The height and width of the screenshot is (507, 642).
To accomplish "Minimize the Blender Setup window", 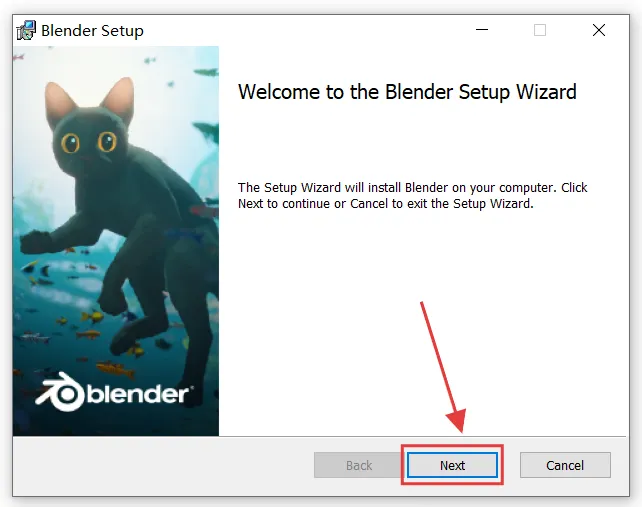I will [482, 30].
